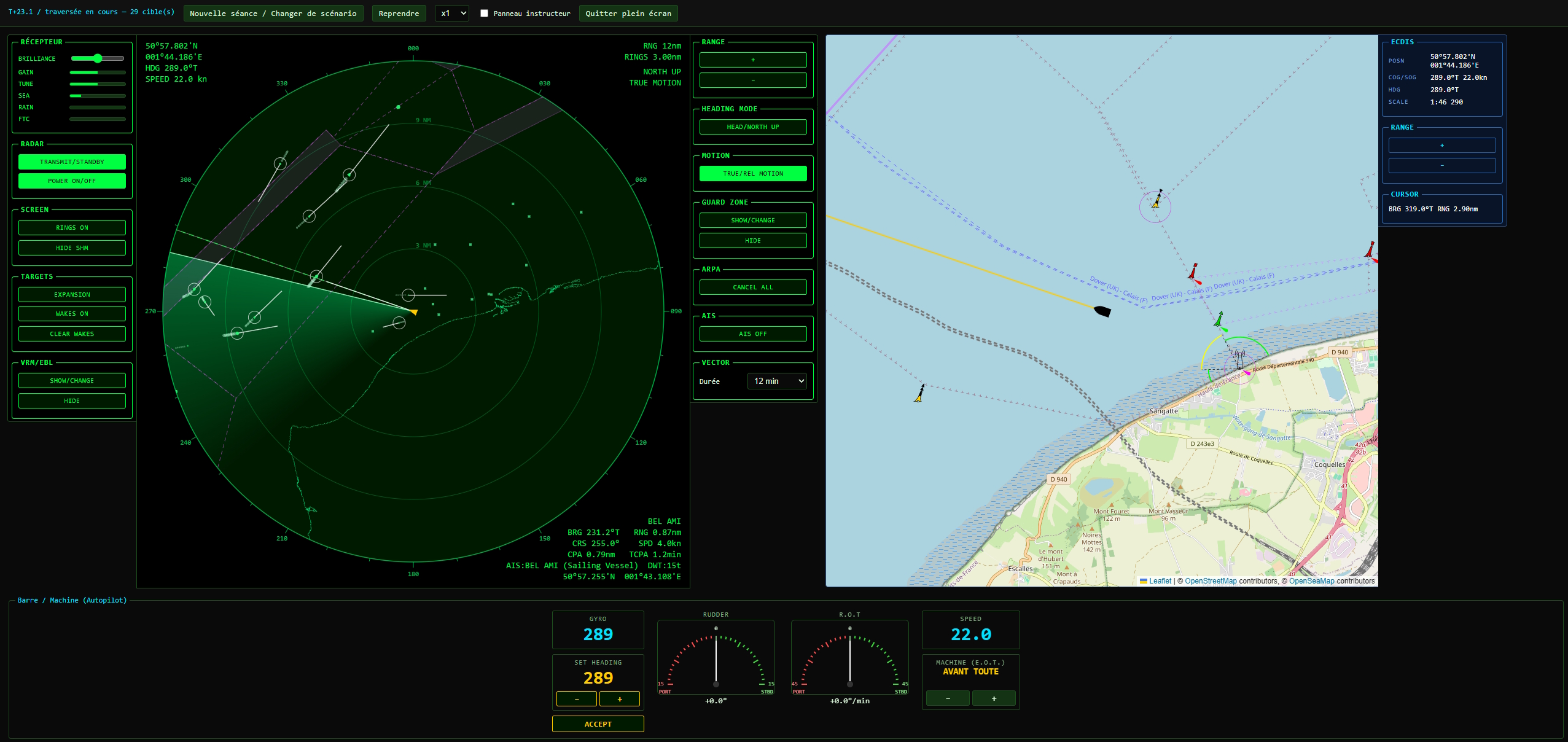Click the Coquelles town label on chart
This screenshot has height=742, width=1568.
tap(1330, 465)
